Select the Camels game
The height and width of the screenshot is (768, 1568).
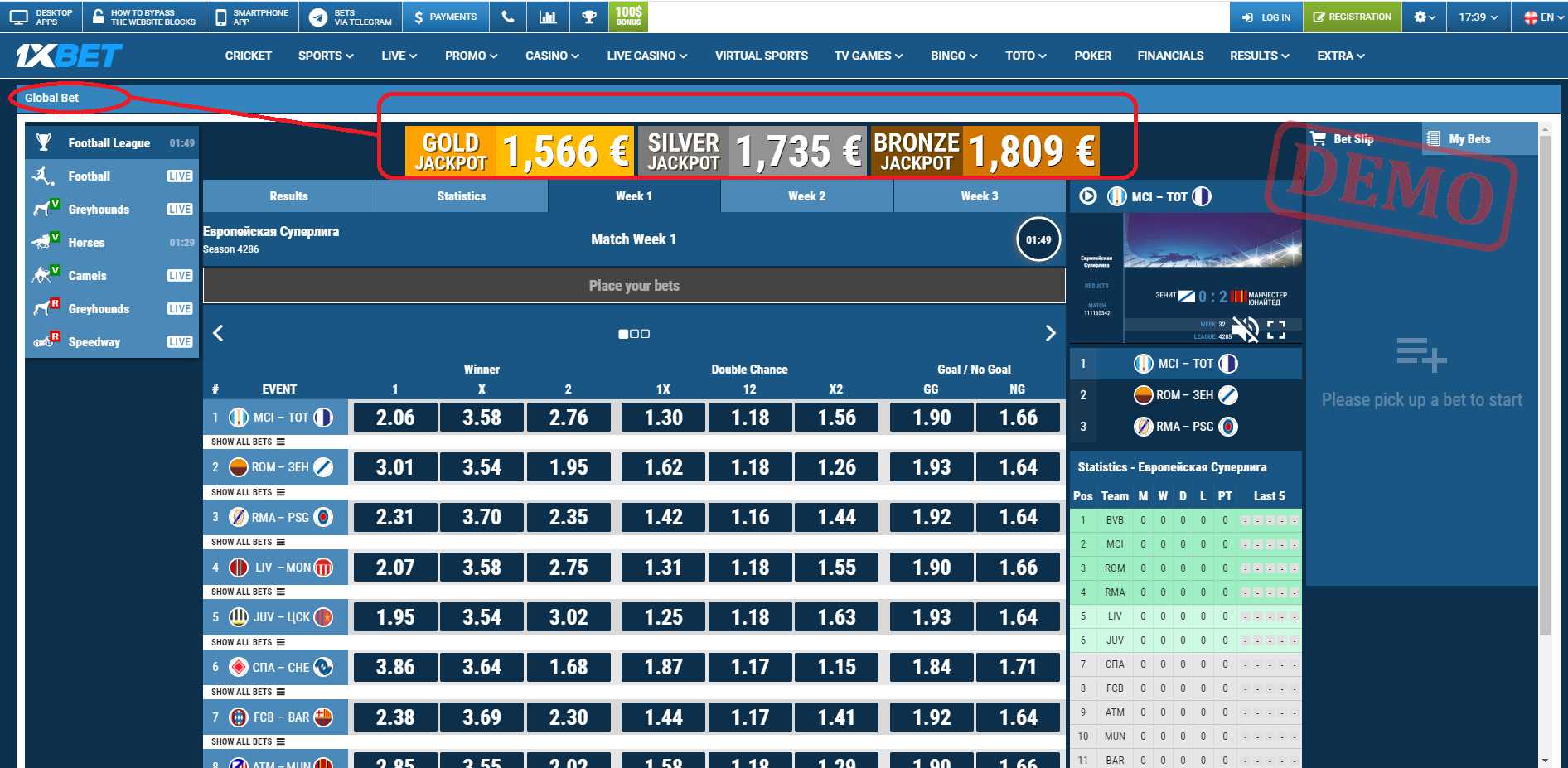click(x=112, y=275)
